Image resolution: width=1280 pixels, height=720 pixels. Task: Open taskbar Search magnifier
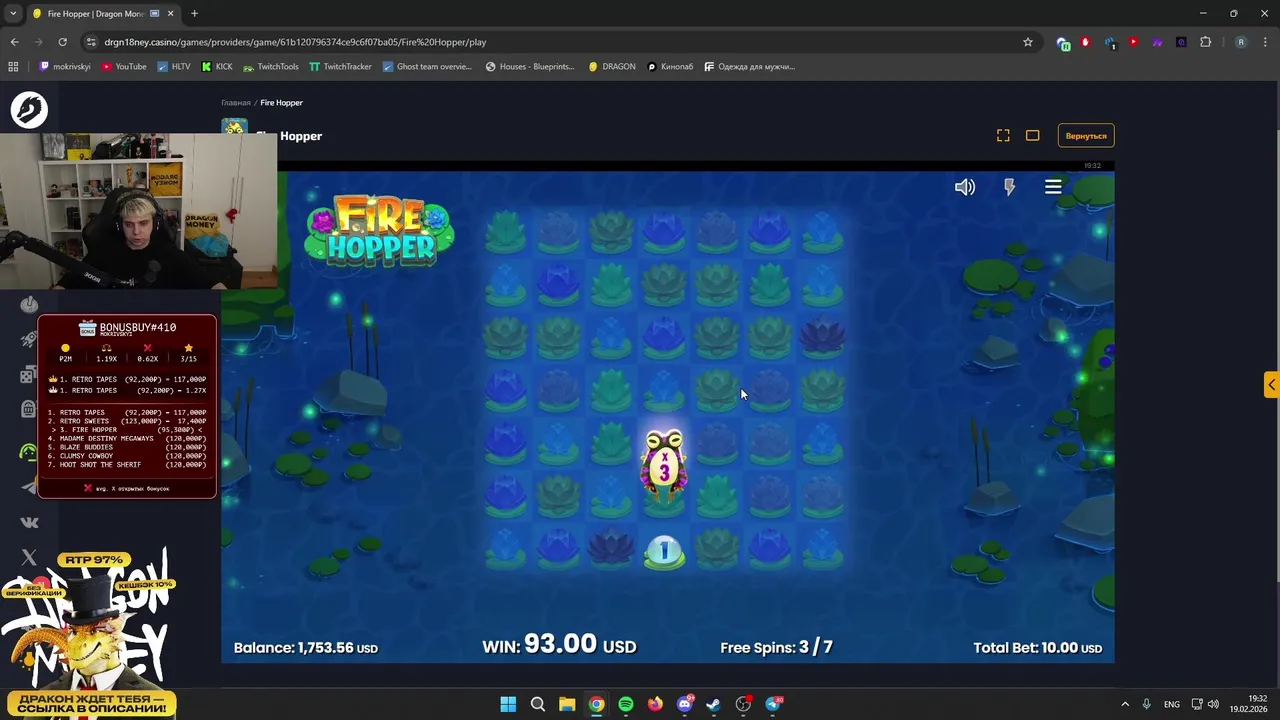coord(537,704)
